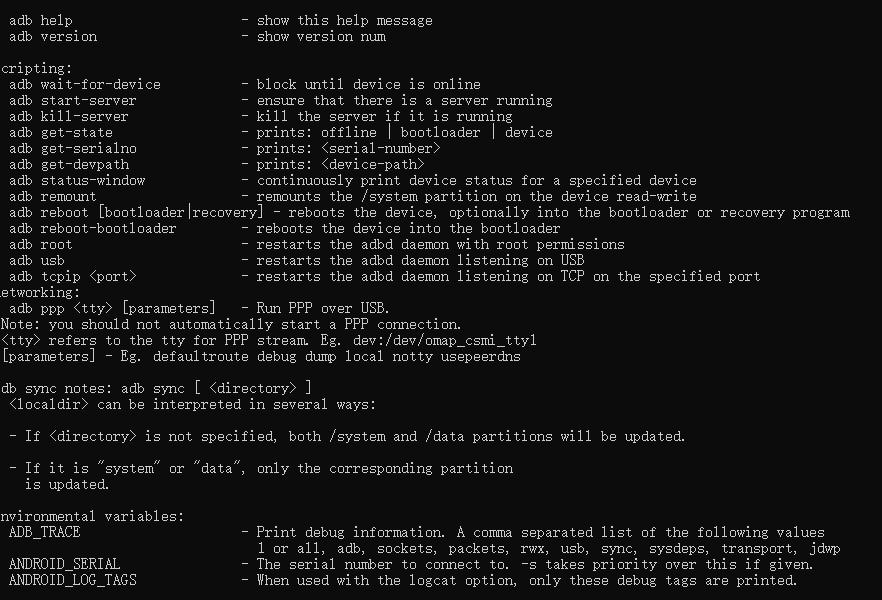The width and height of the screenshot is (882, 600).
Task: Click the "adb usb" command text
Action: [x=37, y=260]
